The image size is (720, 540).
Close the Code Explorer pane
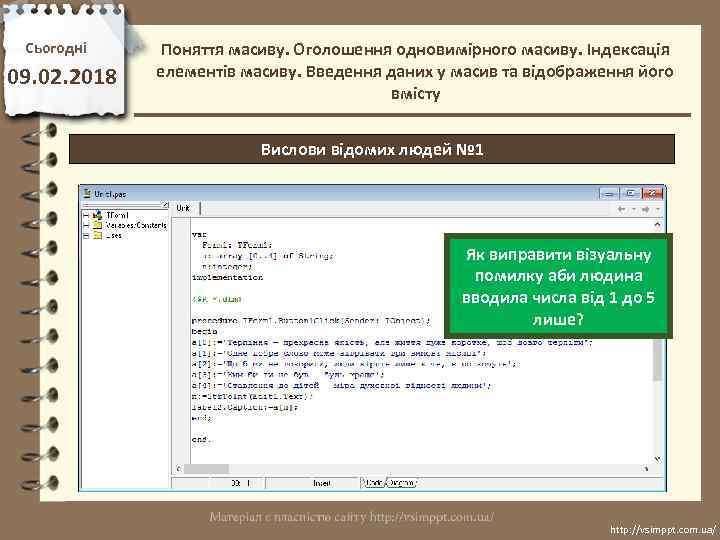pyautogui.click(x=165, y=205)
